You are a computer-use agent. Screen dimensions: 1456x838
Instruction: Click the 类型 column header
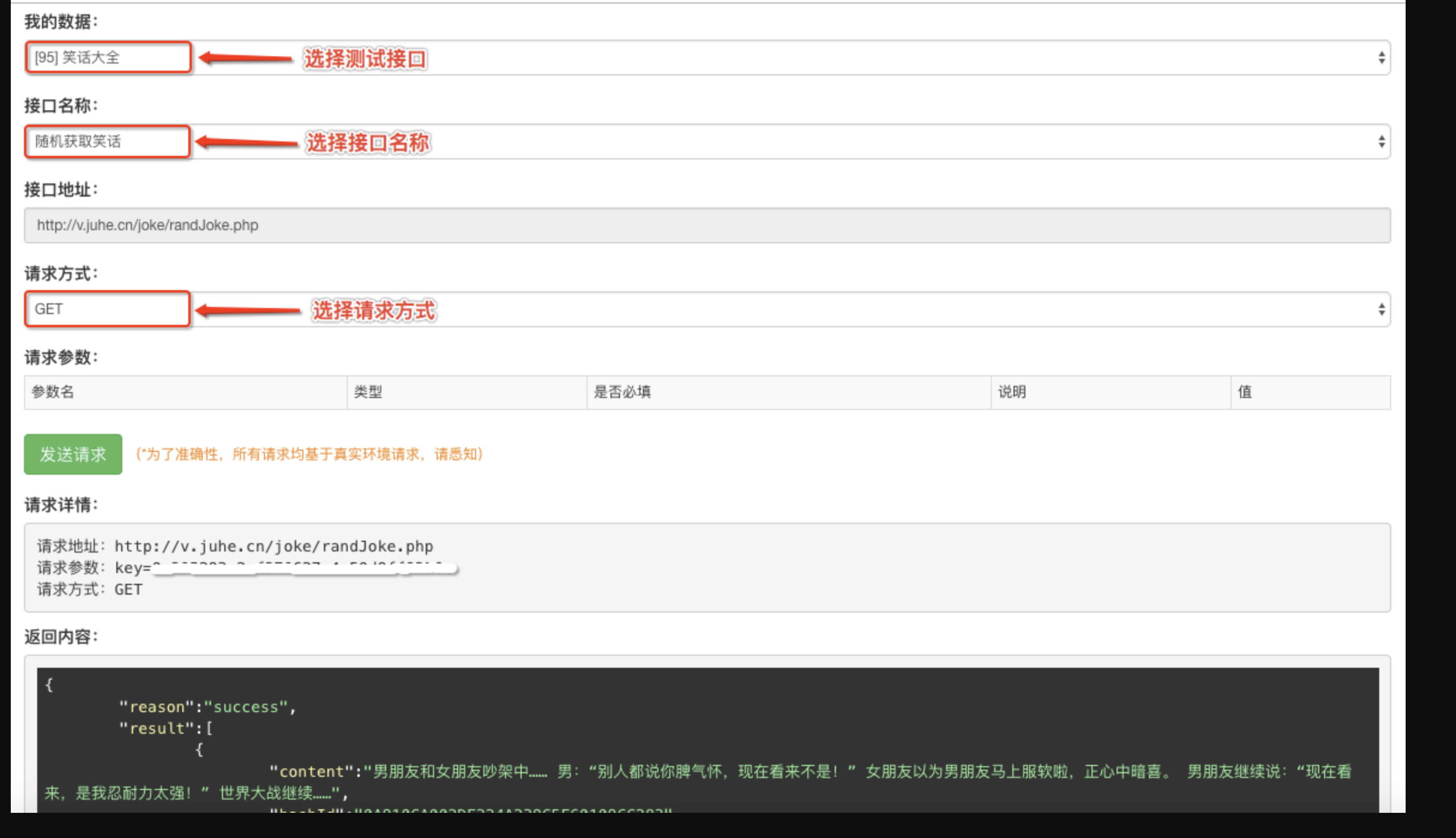point(368,392)
